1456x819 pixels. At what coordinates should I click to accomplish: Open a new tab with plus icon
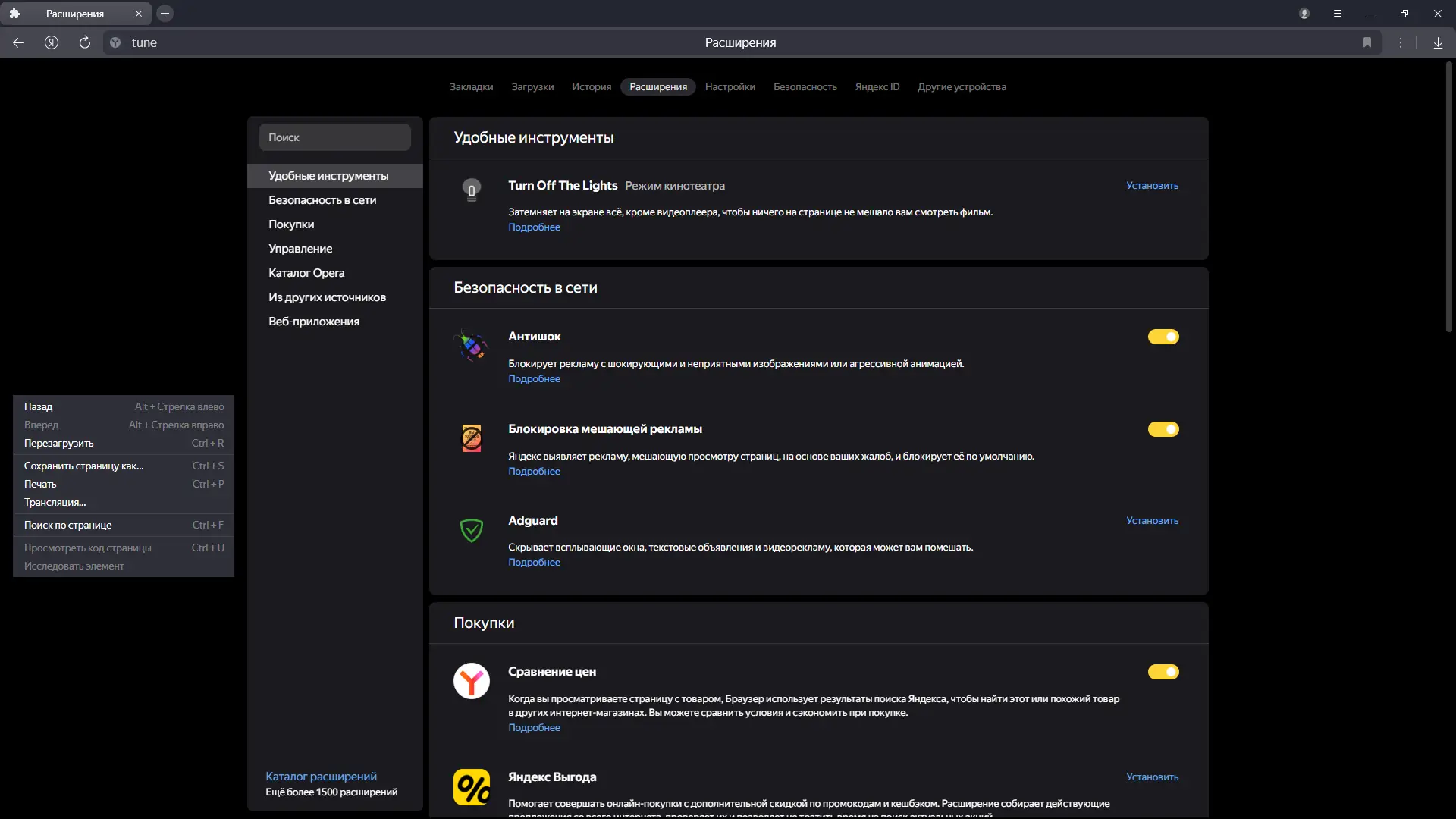click(165, 14)
